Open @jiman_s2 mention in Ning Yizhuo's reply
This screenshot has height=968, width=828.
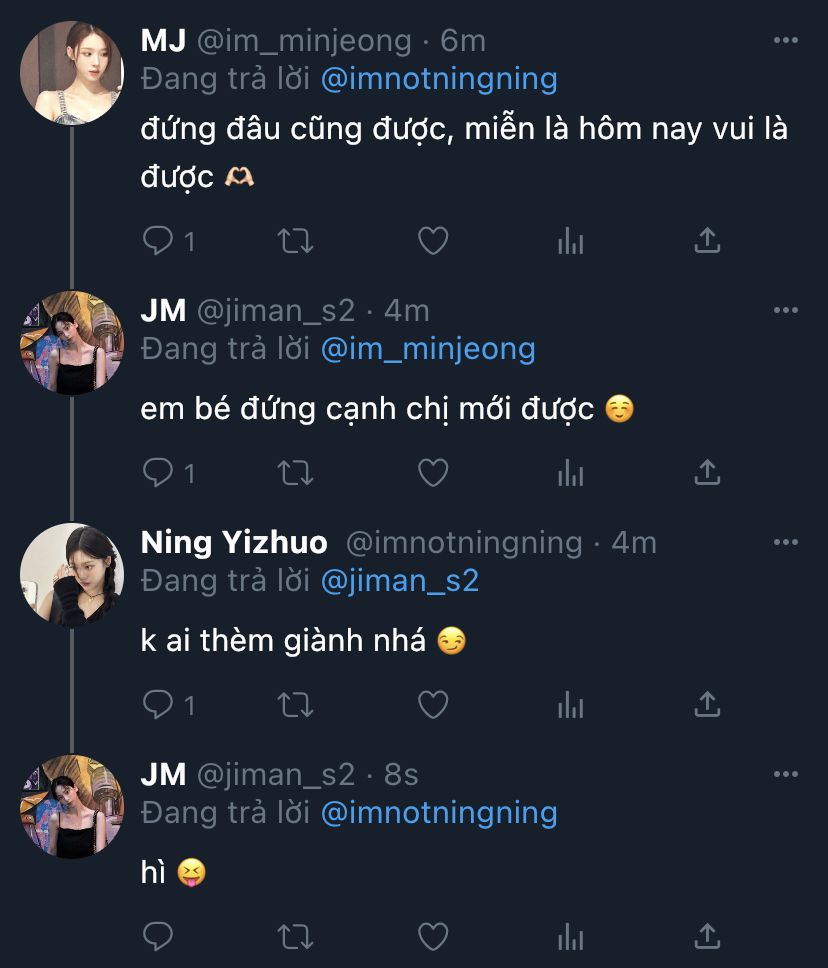tap(400, 580)
